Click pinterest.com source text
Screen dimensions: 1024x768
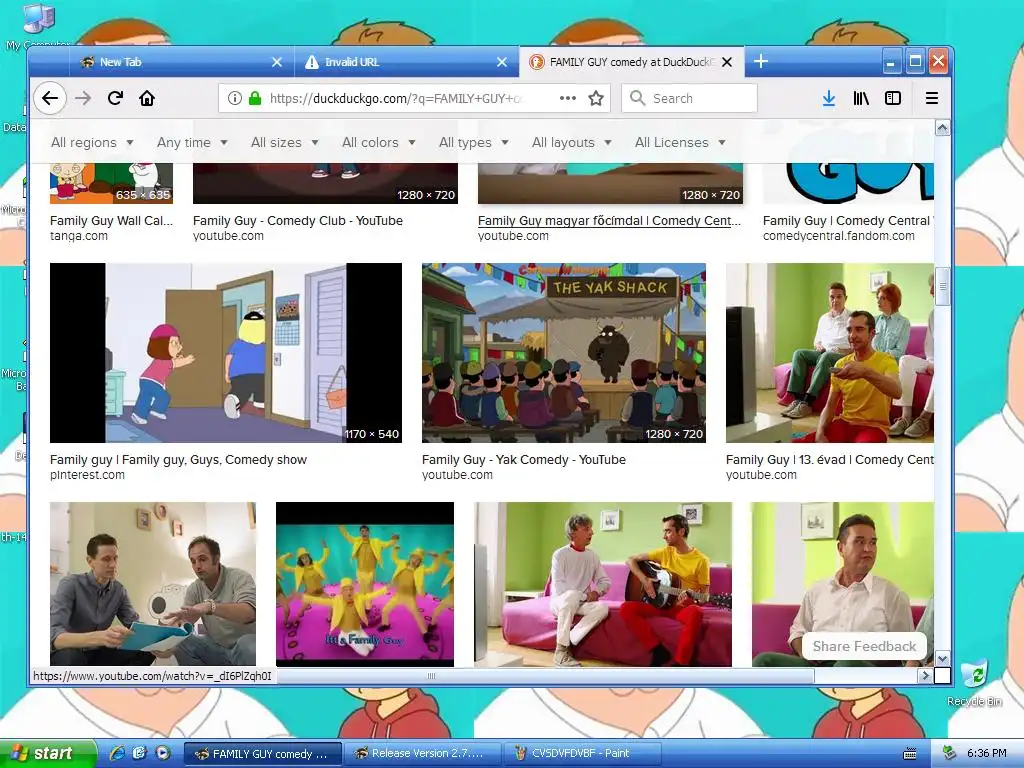click(88, 475)
